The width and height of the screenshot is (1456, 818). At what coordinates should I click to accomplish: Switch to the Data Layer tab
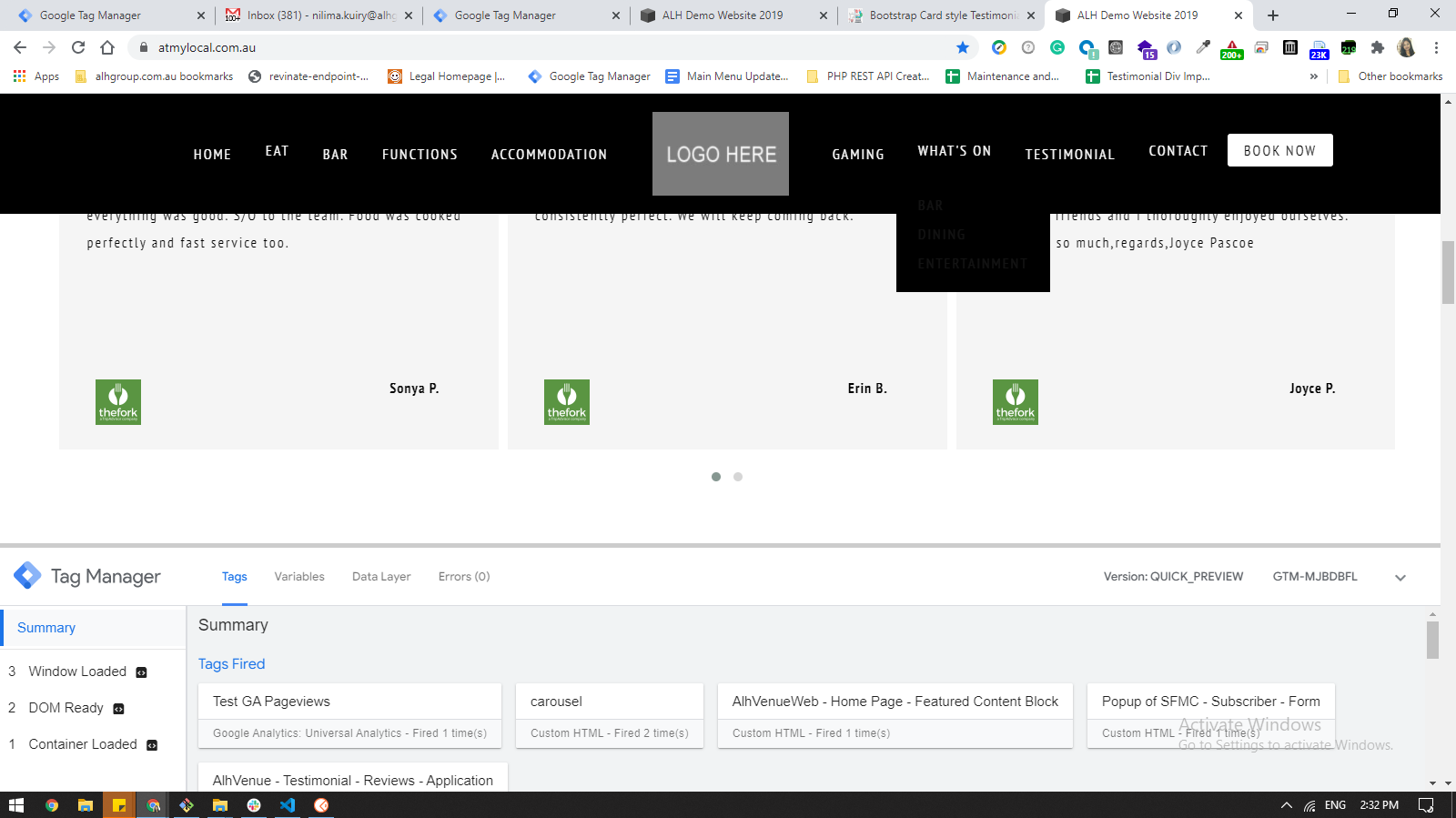[x=381, y=577]
